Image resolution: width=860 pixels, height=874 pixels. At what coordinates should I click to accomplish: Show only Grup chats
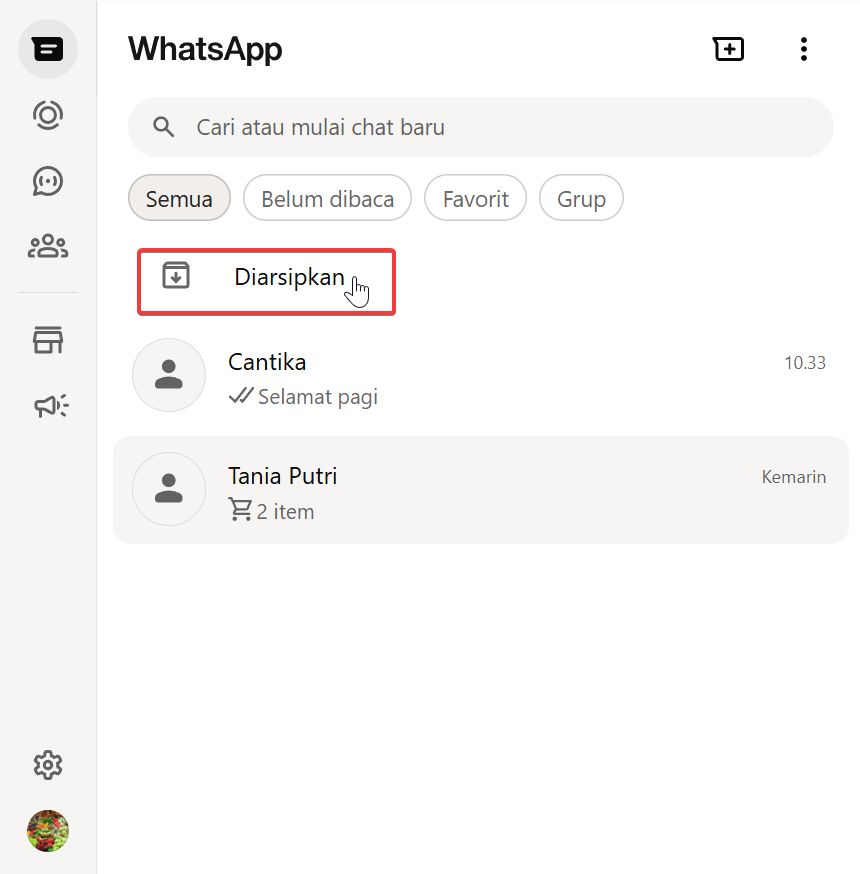coord(581,199)
